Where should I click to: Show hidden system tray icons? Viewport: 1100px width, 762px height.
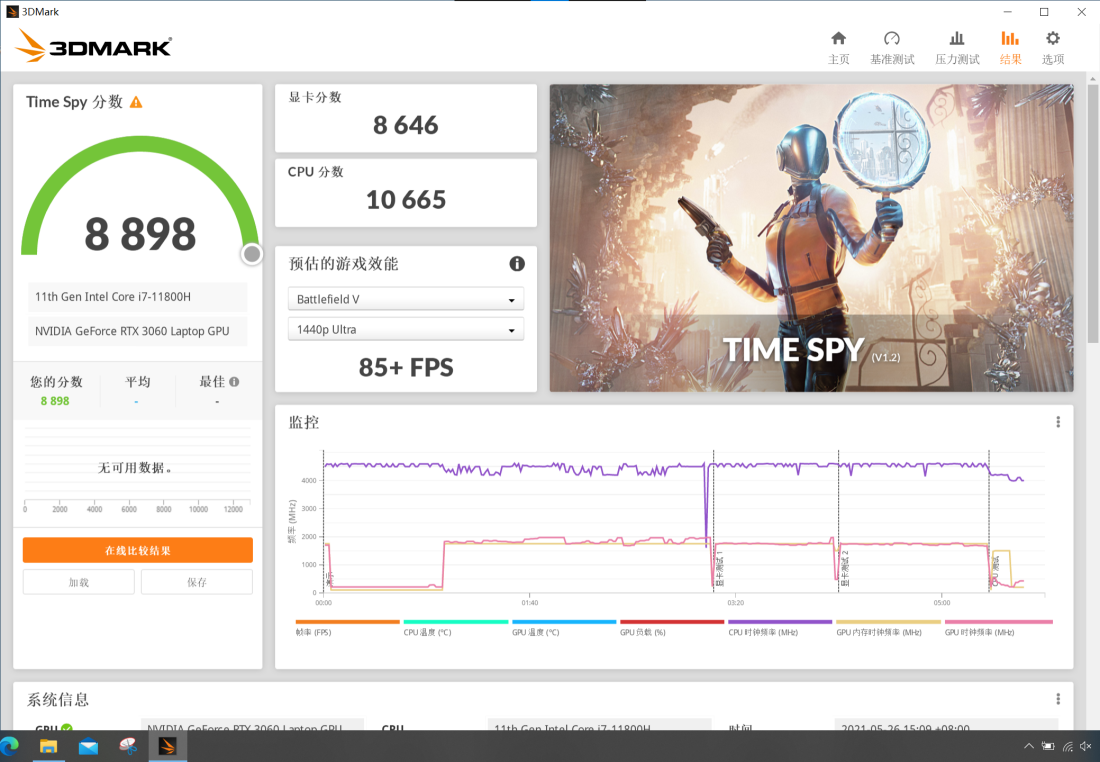point(1028,746)
